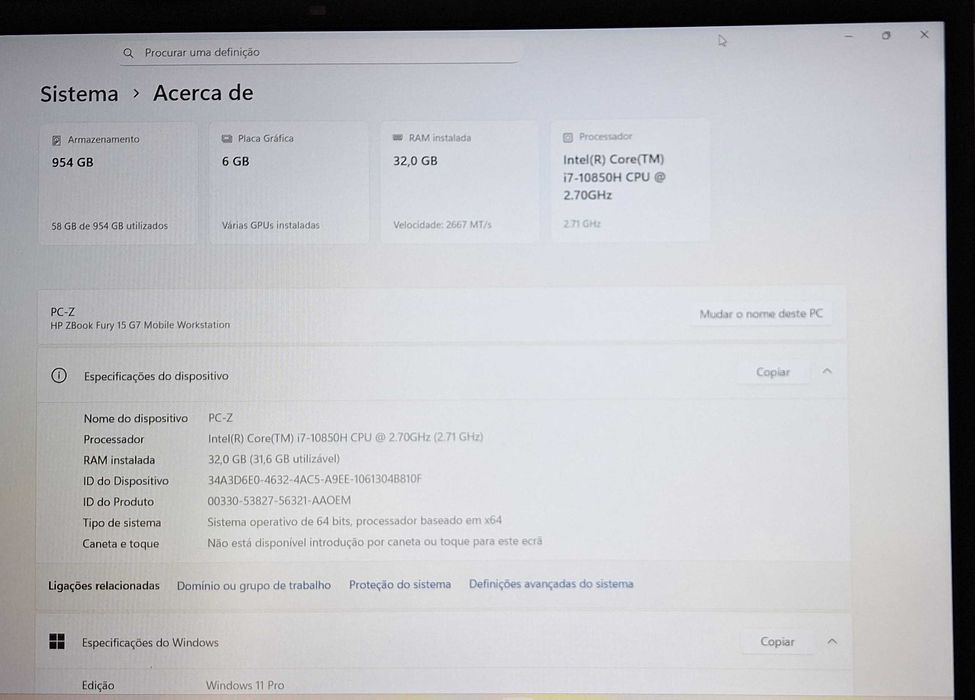Viewport: 975px width, 700px height.
Task: Select the '32,0 GB' RAM card value
Action: (x=415, y=161)
